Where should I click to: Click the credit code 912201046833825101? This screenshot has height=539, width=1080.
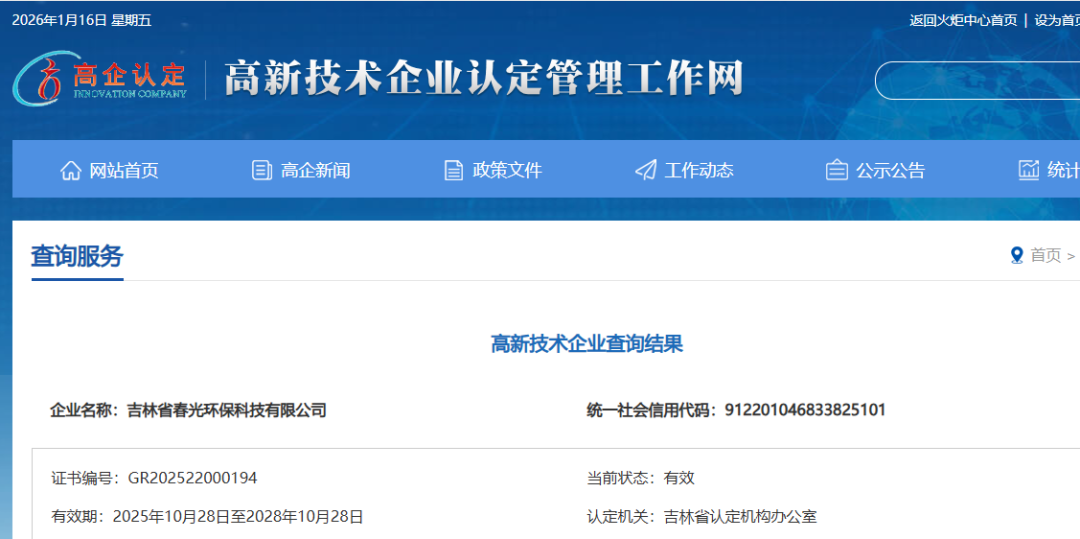805,410
